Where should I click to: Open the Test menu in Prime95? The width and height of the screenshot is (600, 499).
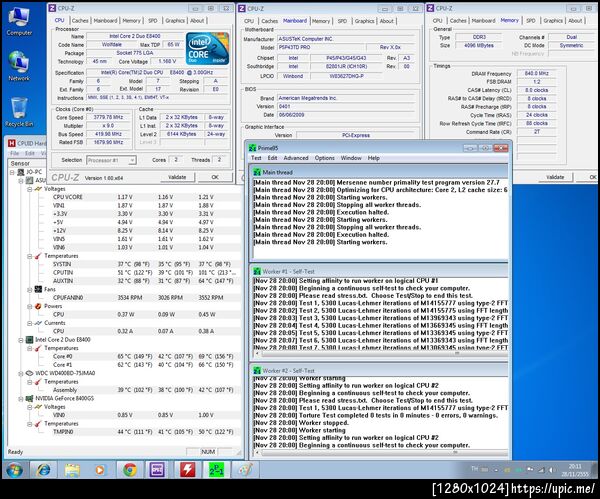point(256,158)
